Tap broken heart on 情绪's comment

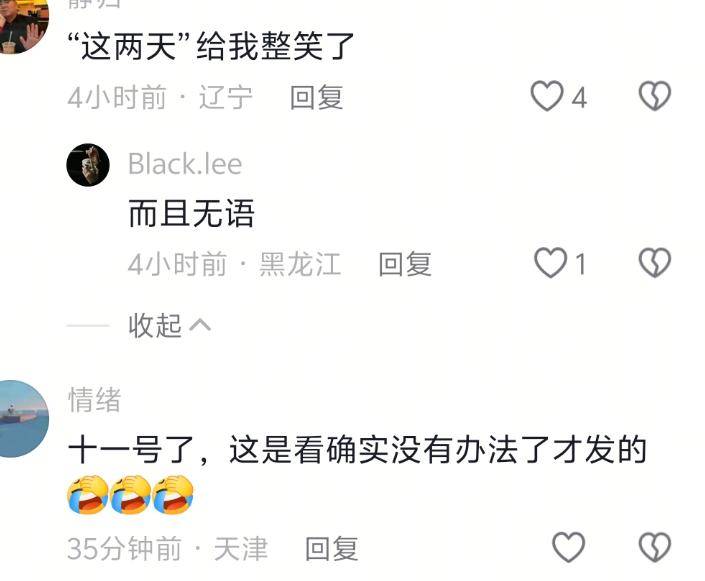pyautogui.click(x=655, y=547)
